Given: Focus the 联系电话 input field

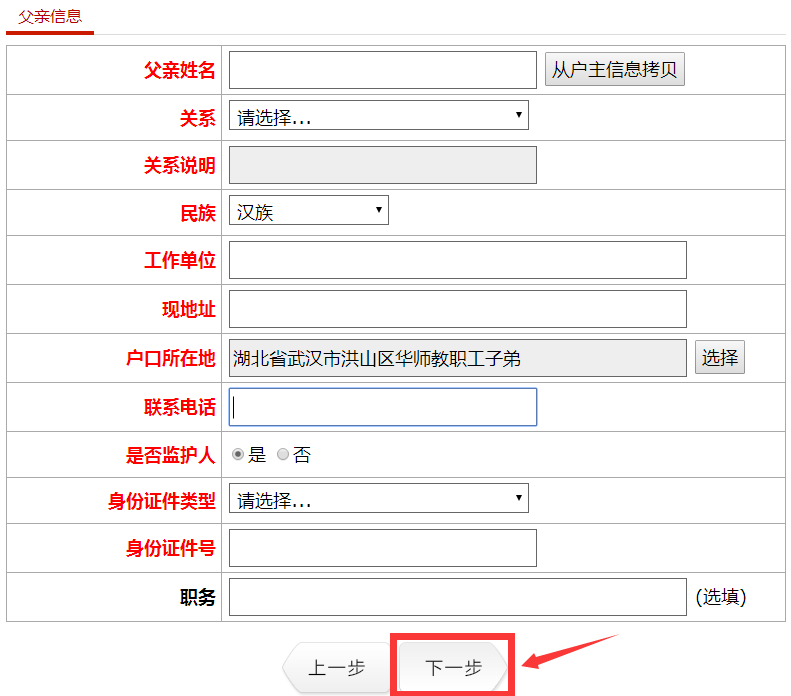Looking at the screenshot, I should [383, 407].
